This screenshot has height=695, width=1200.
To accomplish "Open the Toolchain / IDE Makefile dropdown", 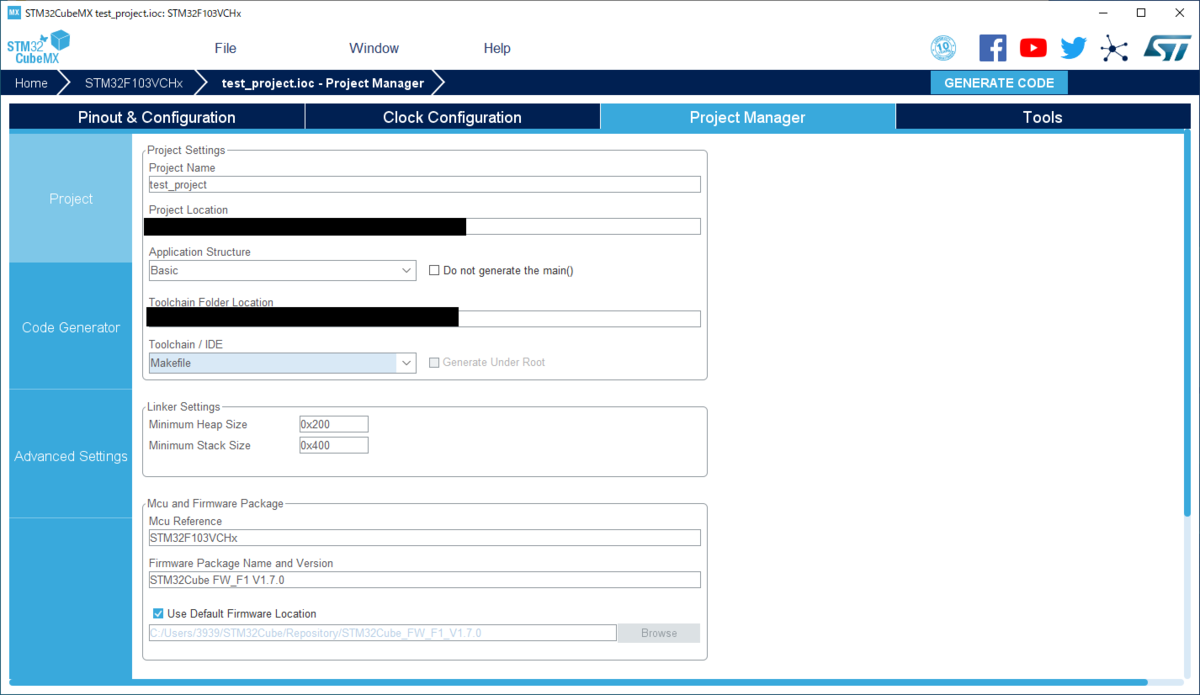I will [x=282, y=363].
